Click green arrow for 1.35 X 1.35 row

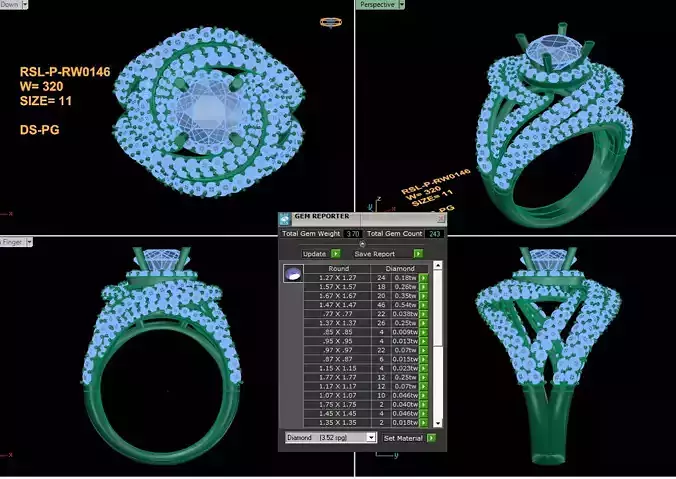[423, 423]
